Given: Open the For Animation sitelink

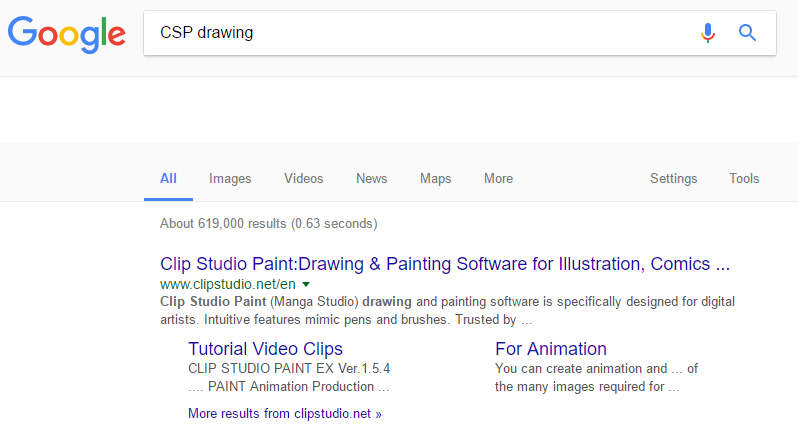Looking at the screenshot, I should point(551,349).
